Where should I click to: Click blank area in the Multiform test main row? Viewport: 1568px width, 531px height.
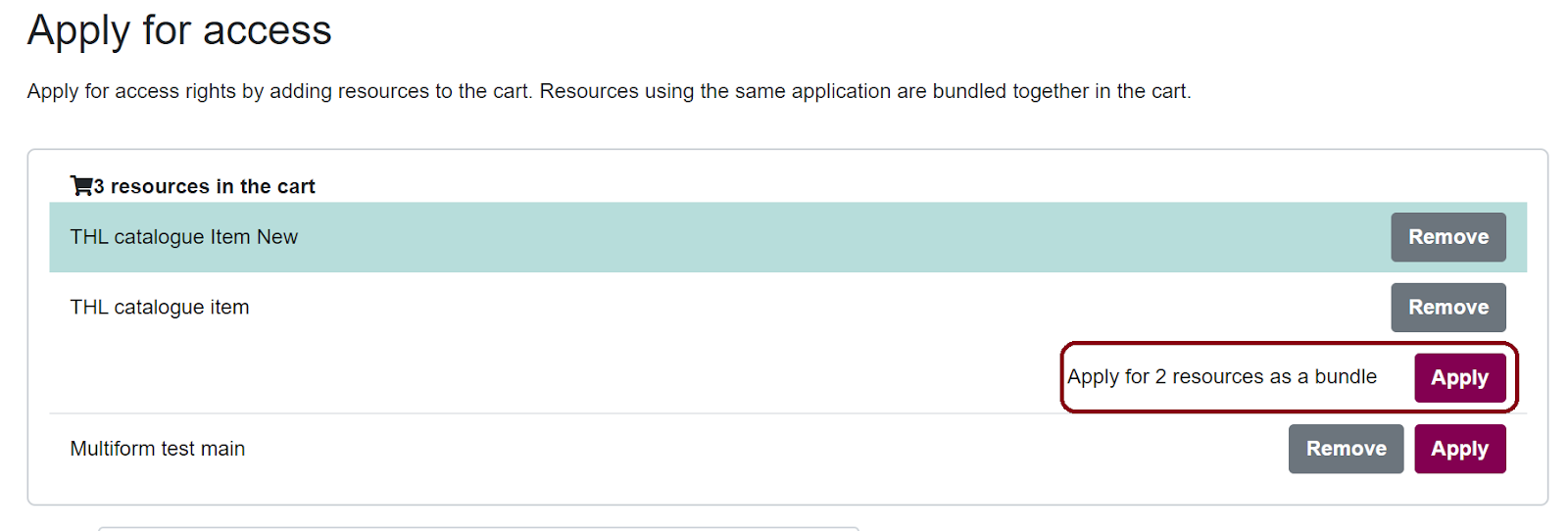735,449
